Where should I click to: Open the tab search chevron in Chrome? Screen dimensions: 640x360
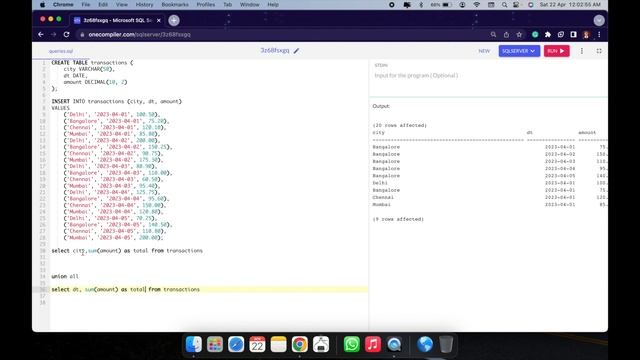click(599, 20)
